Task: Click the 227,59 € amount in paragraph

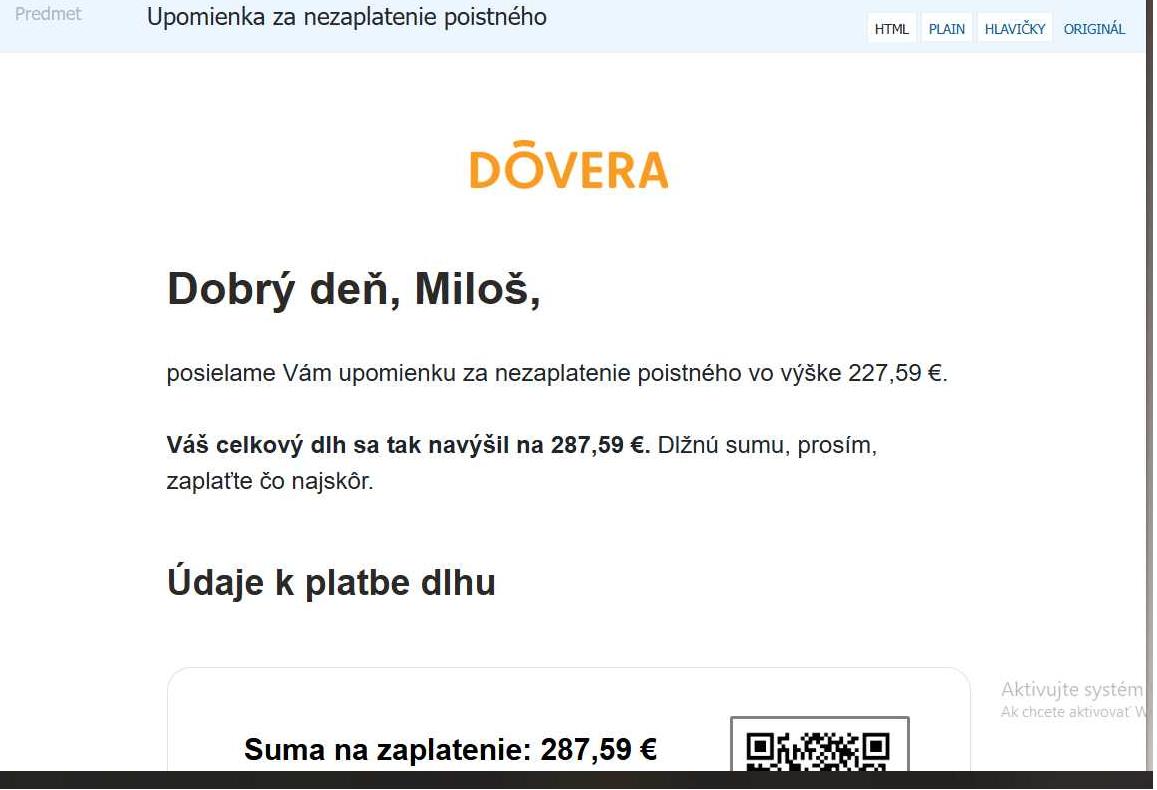Action: pos(897,373)
